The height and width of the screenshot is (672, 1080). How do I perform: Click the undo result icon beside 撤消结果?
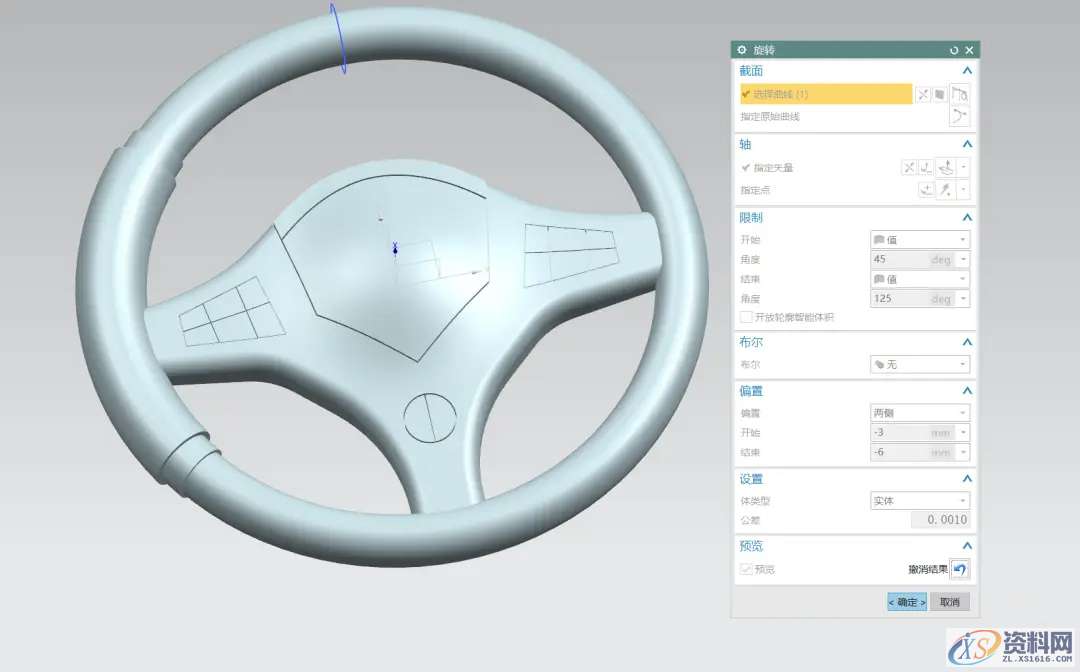tap(959, 569)
